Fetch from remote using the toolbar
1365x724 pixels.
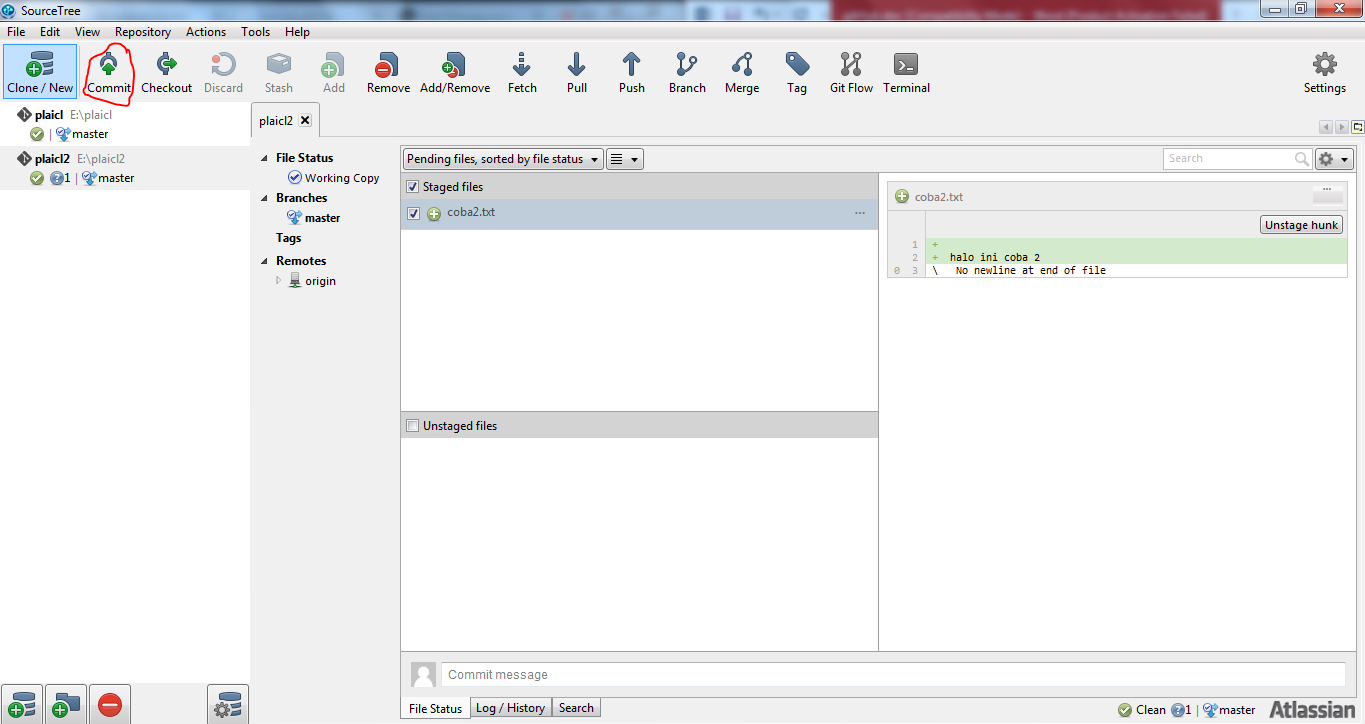point(522,71)
